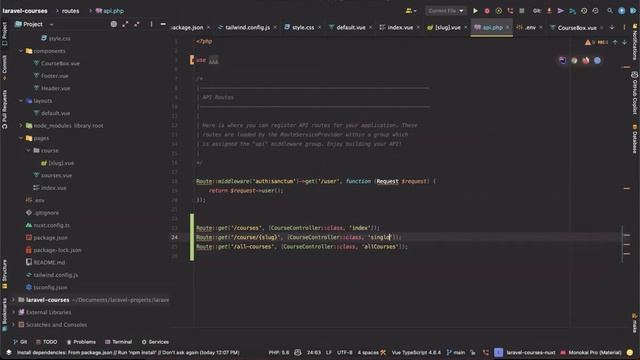Image resolution: width=640 pixels, height=360 pixels.
Task: Open the Project panel options kebab menu
Action: (x=151, y=24)
